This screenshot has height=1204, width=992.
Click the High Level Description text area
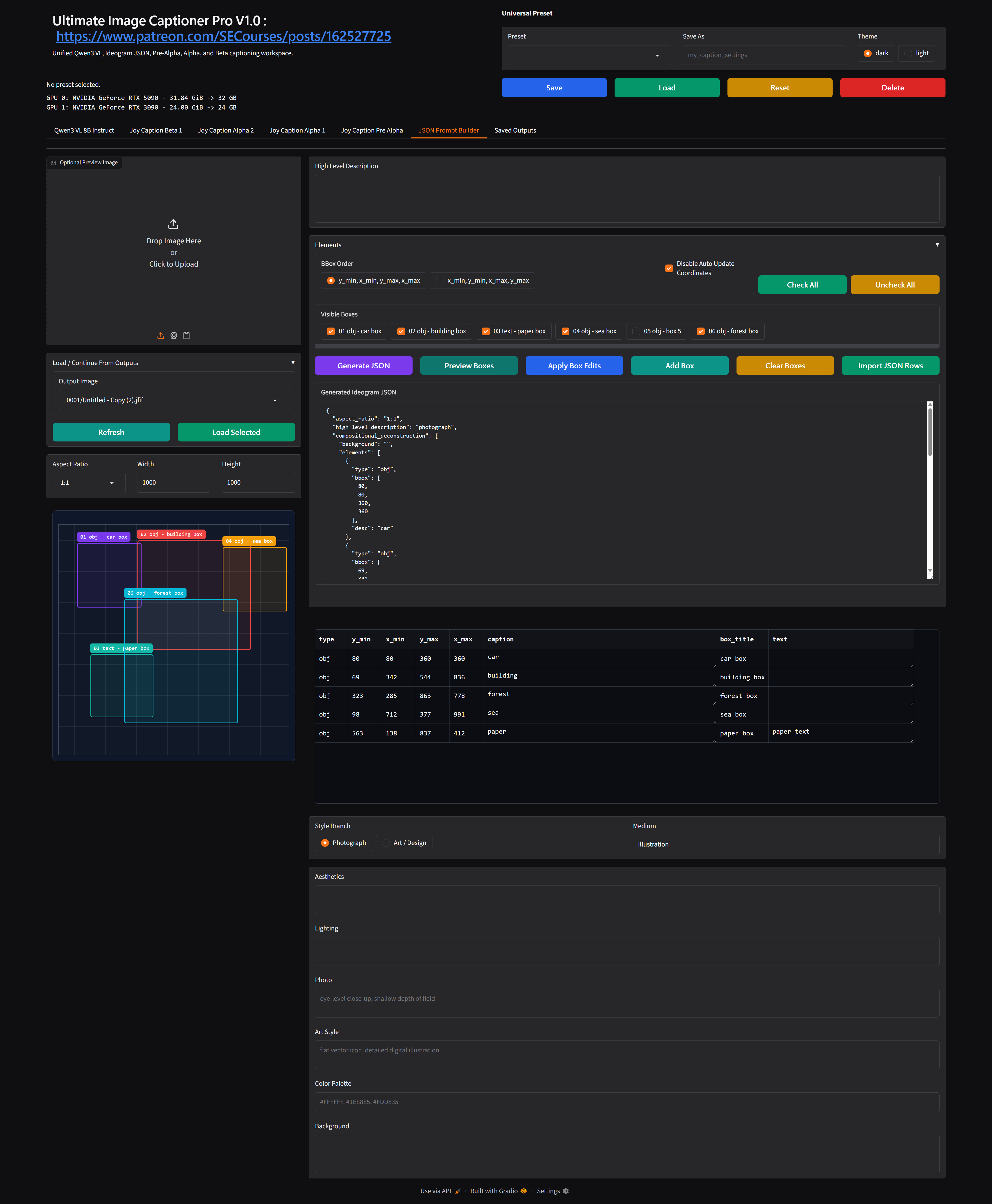[627, 199]
